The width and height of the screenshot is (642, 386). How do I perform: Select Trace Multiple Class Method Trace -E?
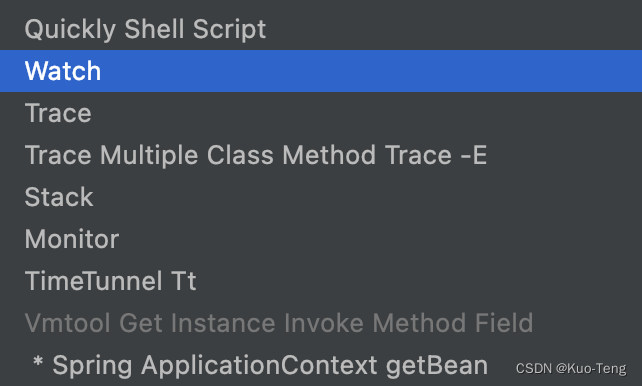coord(321,155)
